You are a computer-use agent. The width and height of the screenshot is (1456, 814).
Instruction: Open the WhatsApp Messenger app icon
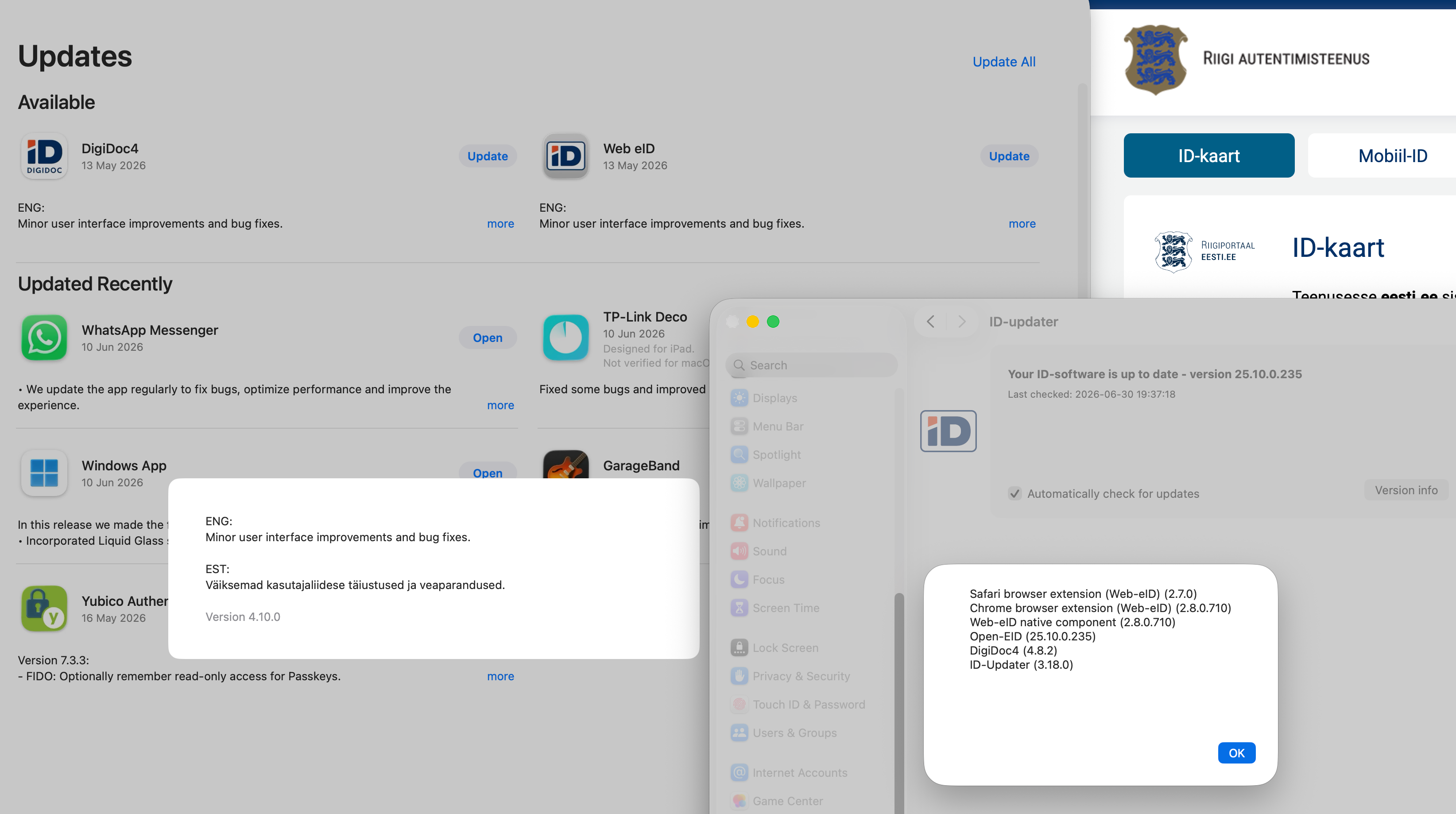[x=44, y=337]
